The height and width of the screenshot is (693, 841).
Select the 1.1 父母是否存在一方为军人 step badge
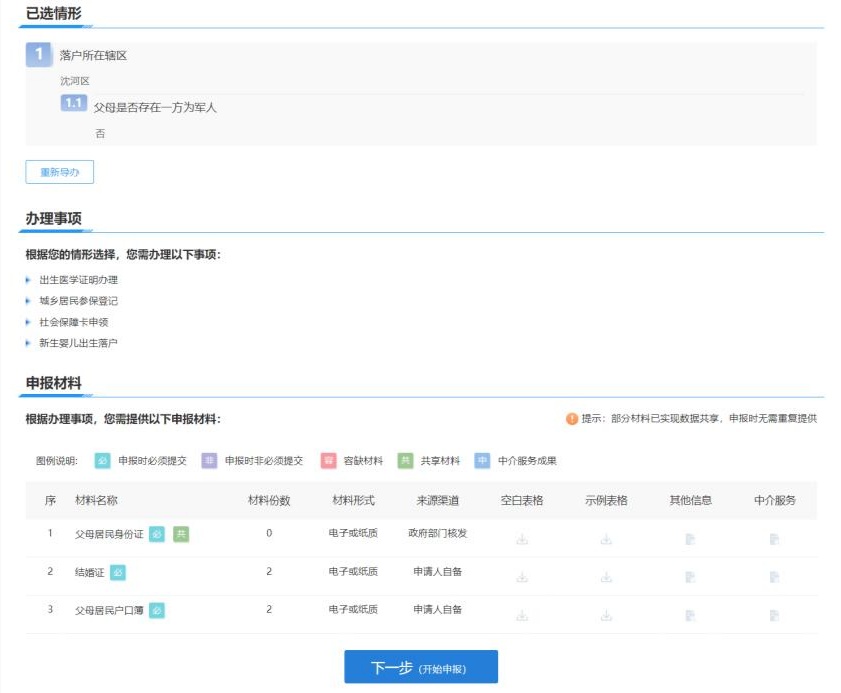pos(73,104)
